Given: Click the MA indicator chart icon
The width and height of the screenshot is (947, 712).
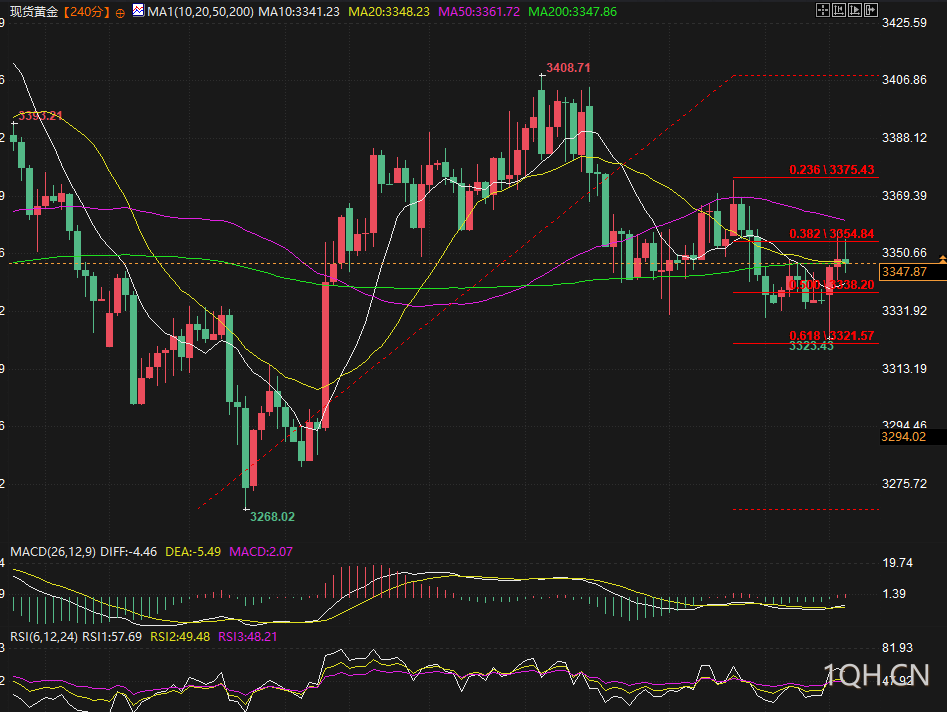Looking at the screenshot, I should (139, 10).
